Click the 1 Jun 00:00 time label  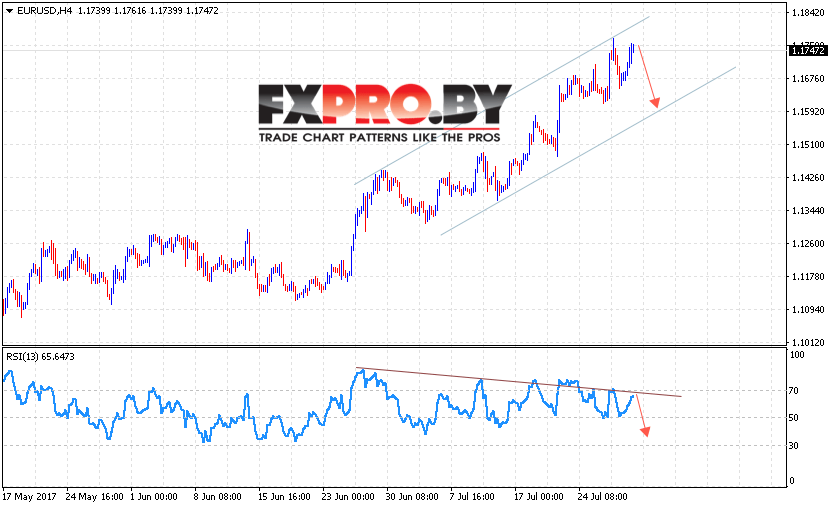(x=154, y=497)
